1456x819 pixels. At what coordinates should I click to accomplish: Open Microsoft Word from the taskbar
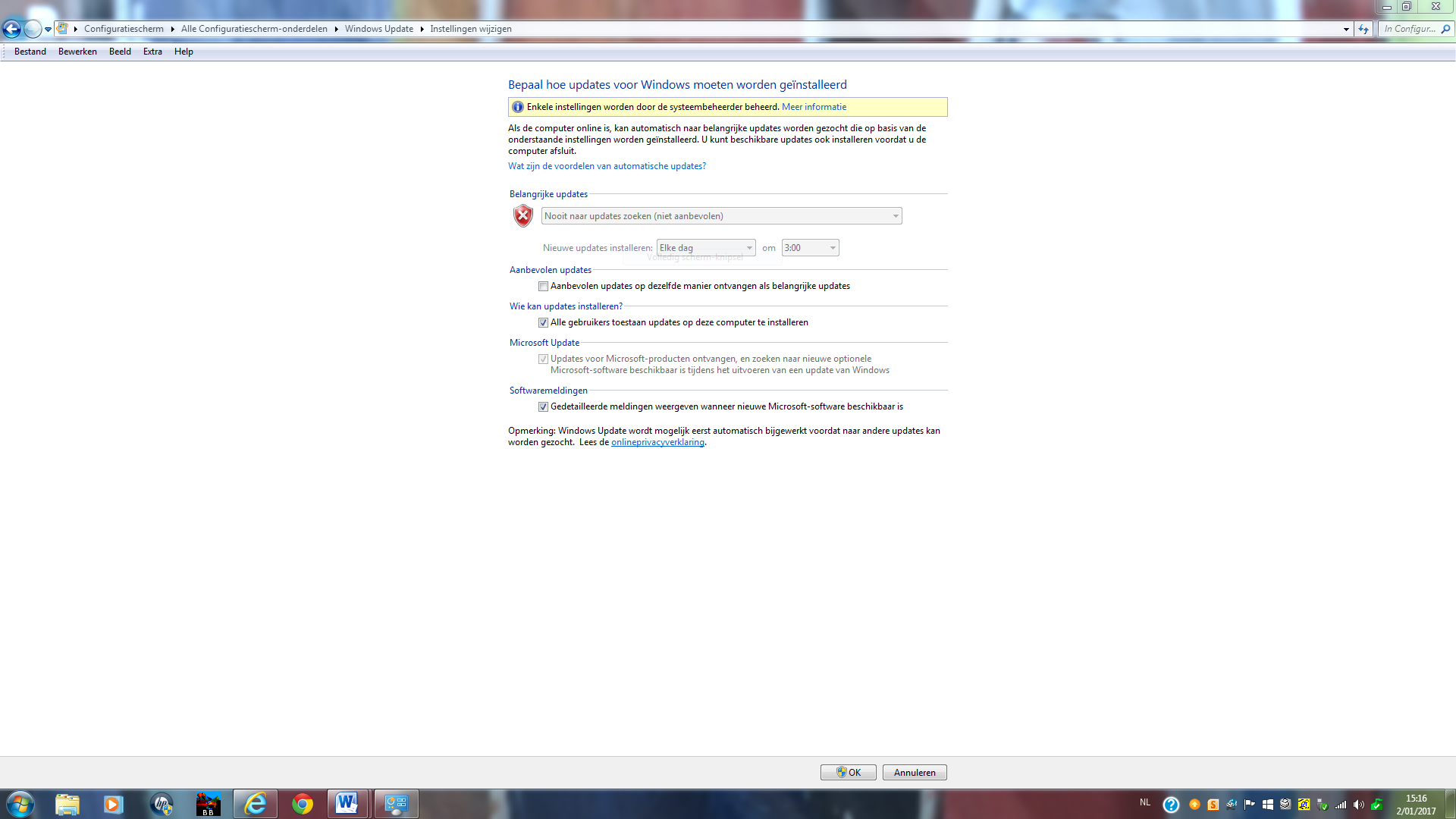pos(347,804)
